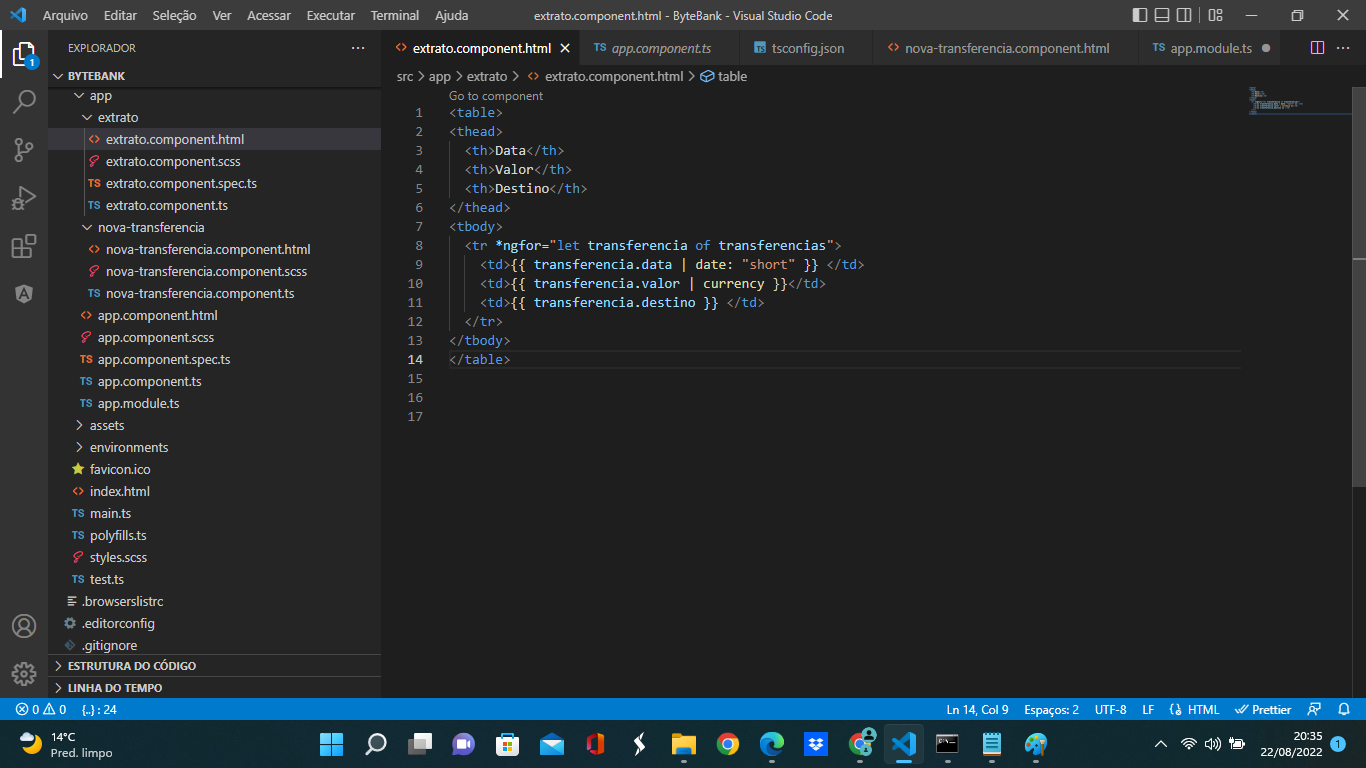Image resolution: width=1366 pixels, height=768 pixels.
Task: Open the Source Control view
Action: pyautogui.click(x=24, y=150)
